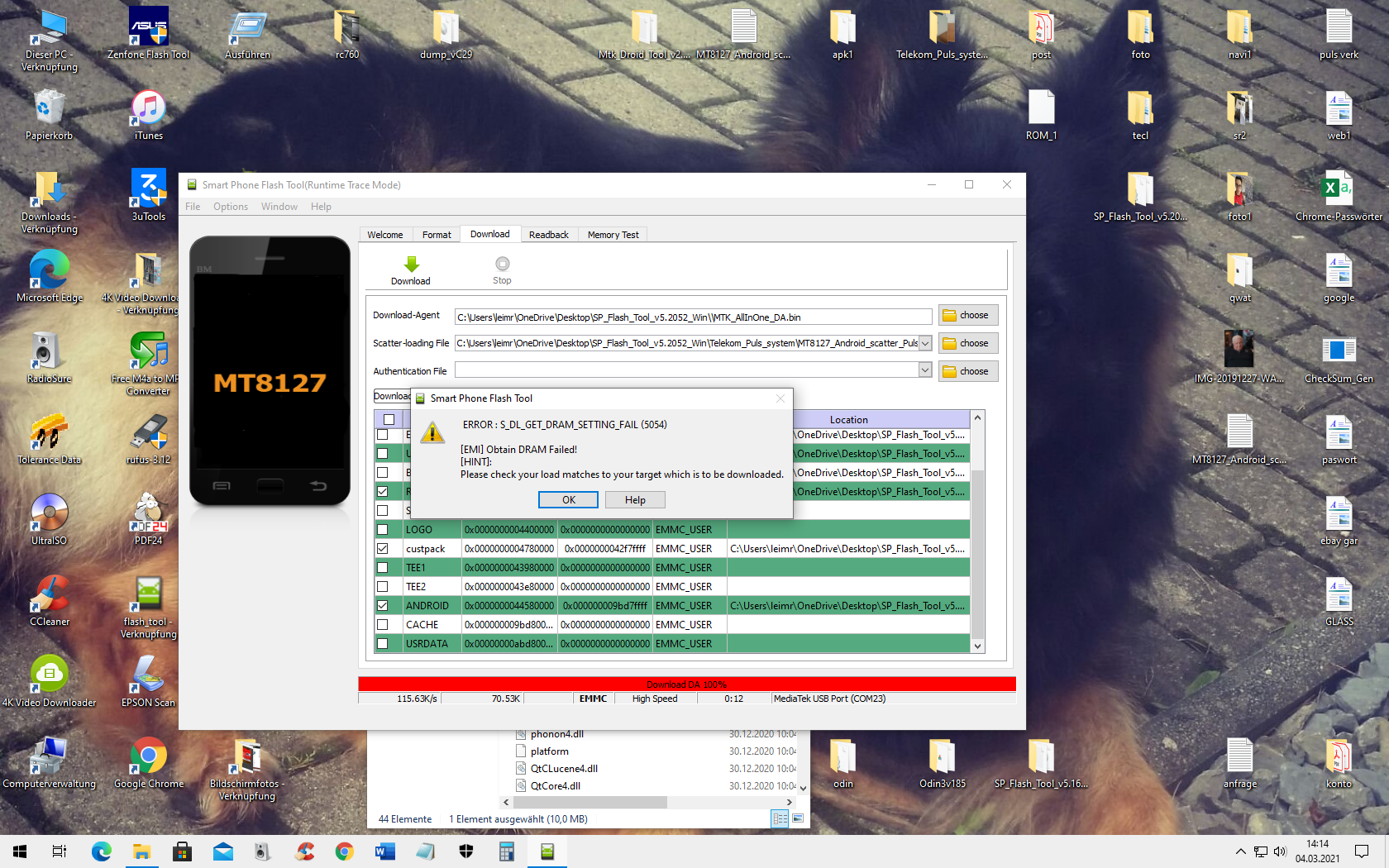
Task: Open Calculator from taskbar
Action: click(x=507, y=851)
